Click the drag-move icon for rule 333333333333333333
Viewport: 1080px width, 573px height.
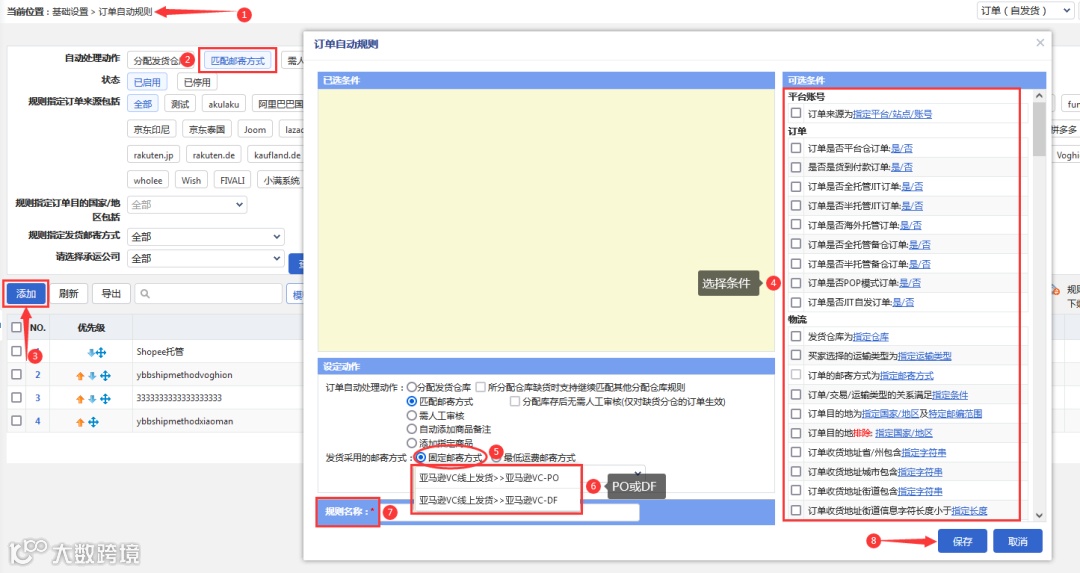(105, 399)
